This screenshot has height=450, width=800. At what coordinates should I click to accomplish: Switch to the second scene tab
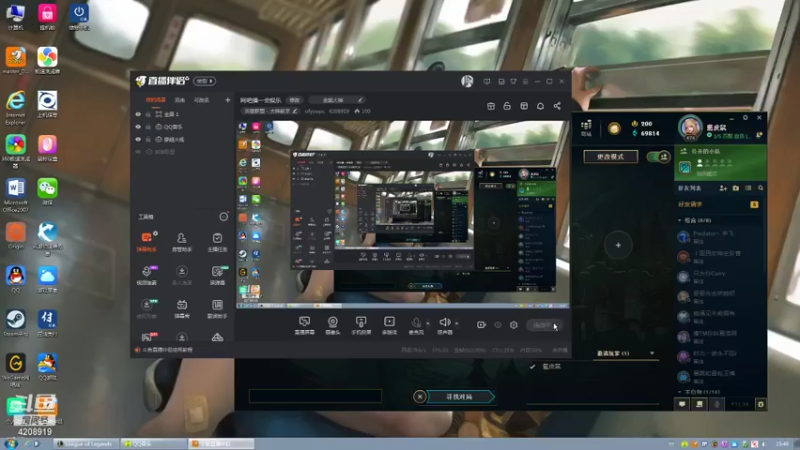[x=180, y=100]
